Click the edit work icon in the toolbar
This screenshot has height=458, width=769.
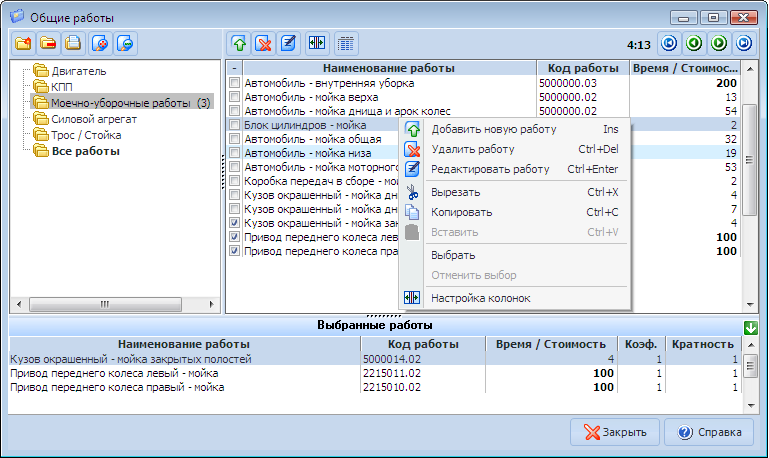[x=289, y=43]
